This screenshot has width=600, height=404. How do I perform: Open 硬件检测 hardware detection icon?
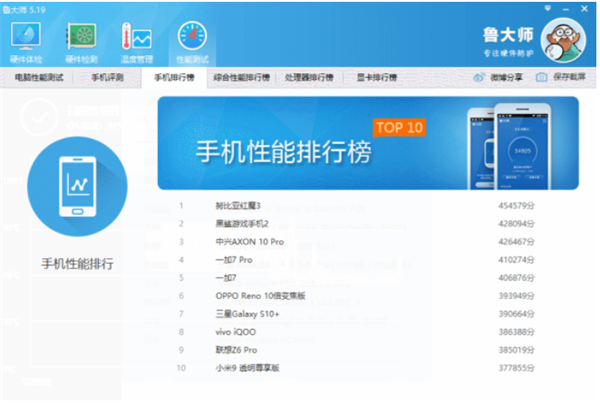click(x=81, y=42)
